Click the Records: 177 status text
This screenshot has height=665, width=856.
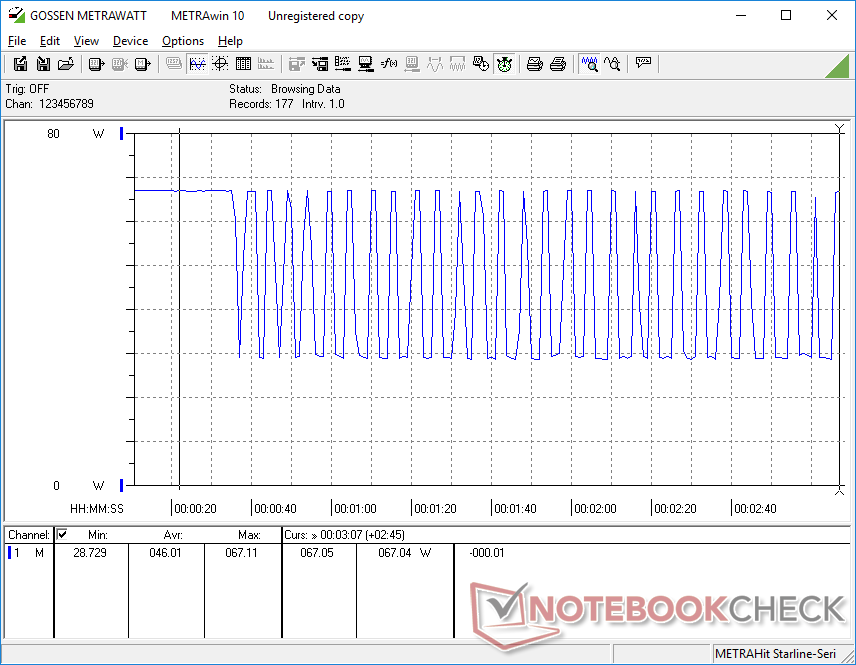(x=261, y=104)
